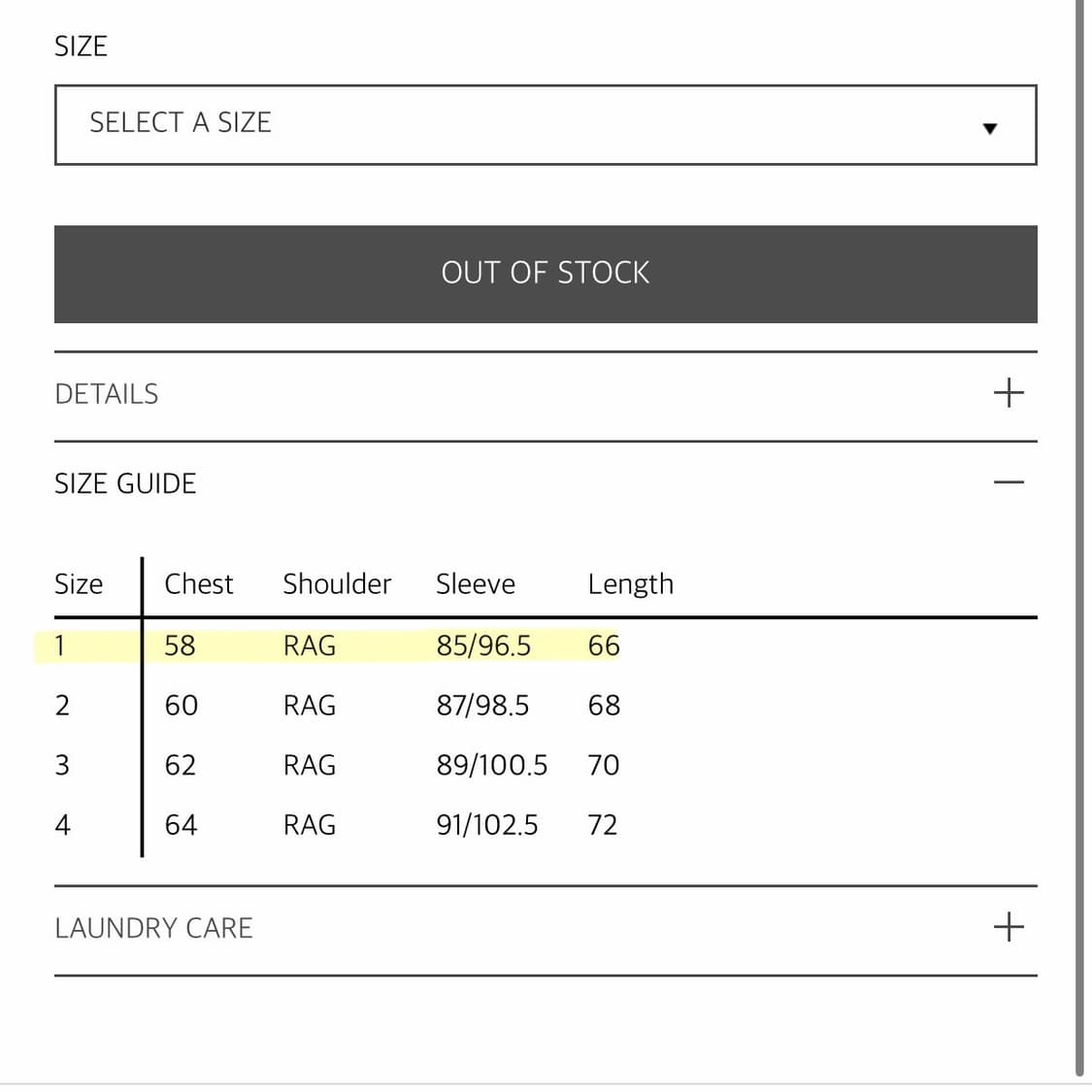
Task: Click size 2 in the size table
Action: (x=62, y=706)
